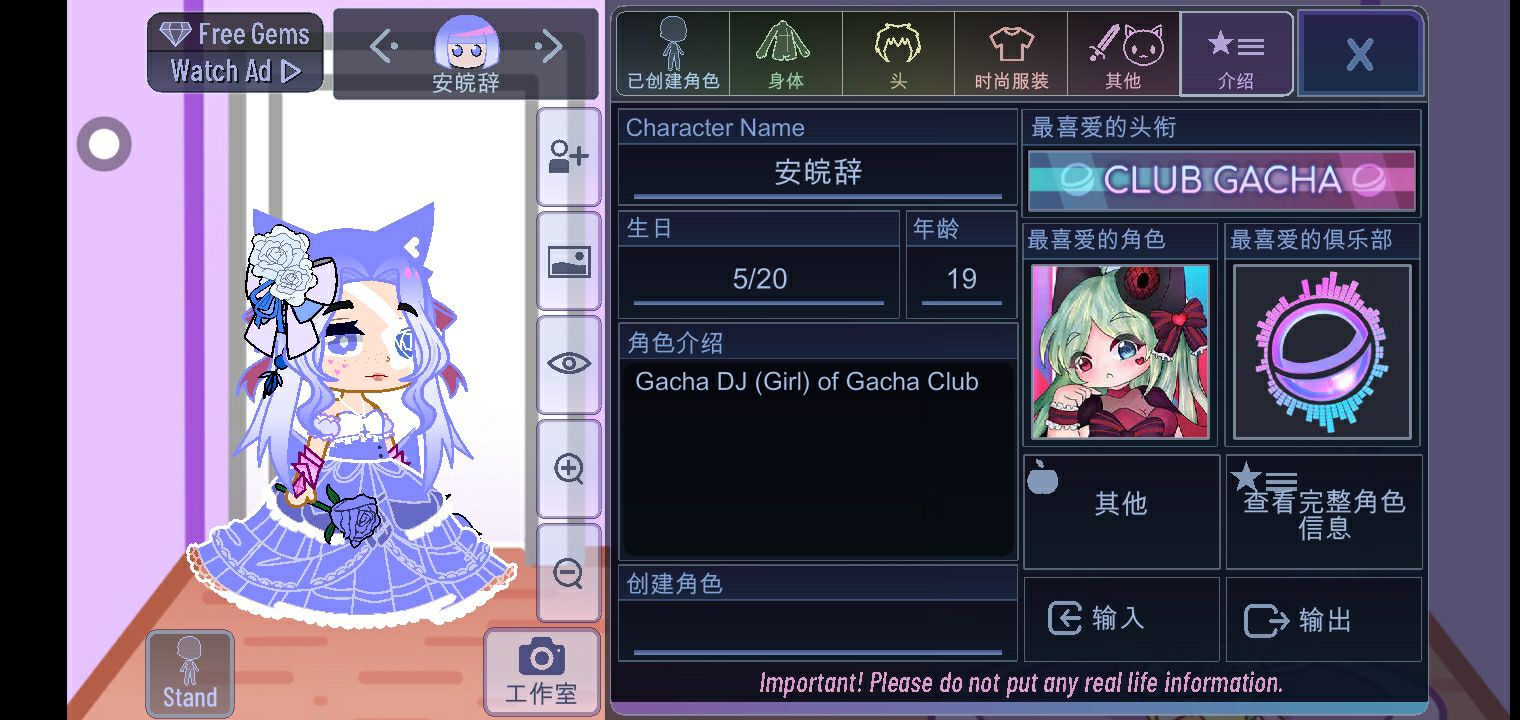Switch to the next character with the right arrow
The height and width of the screenshot is (720, 1520).
click(x=548, y=46)
